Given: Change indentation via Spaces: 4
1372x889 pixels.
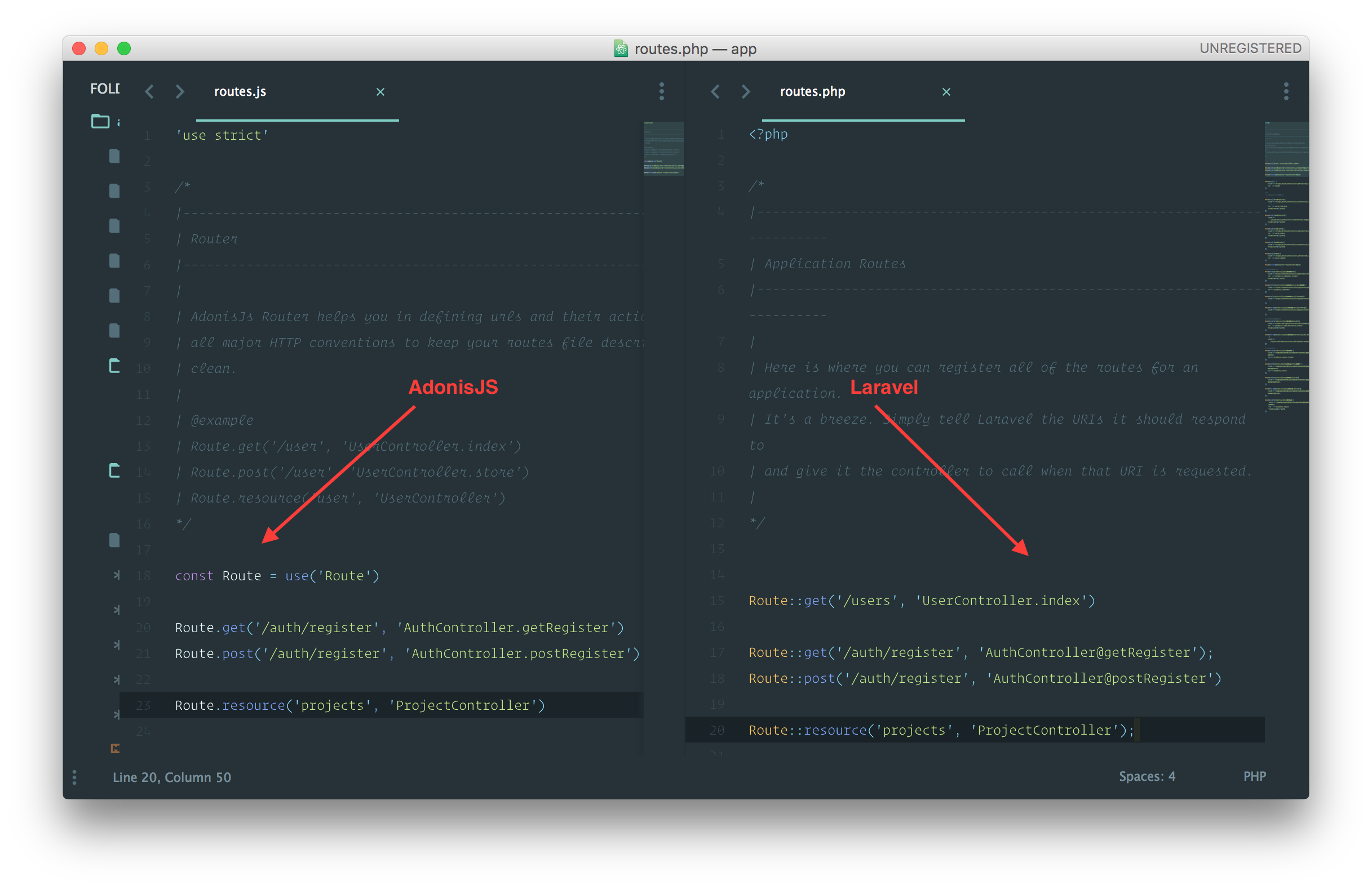Looking at the screenshot, I should point(1147,777).
